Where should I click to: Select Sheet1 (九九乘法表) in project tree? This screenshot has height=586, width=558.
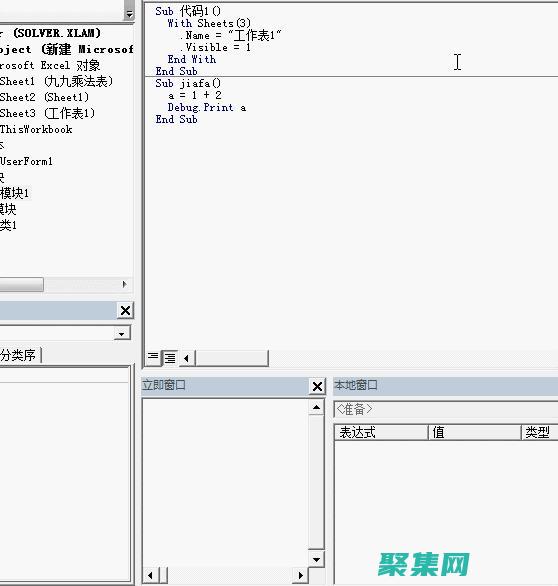[56, 81]
